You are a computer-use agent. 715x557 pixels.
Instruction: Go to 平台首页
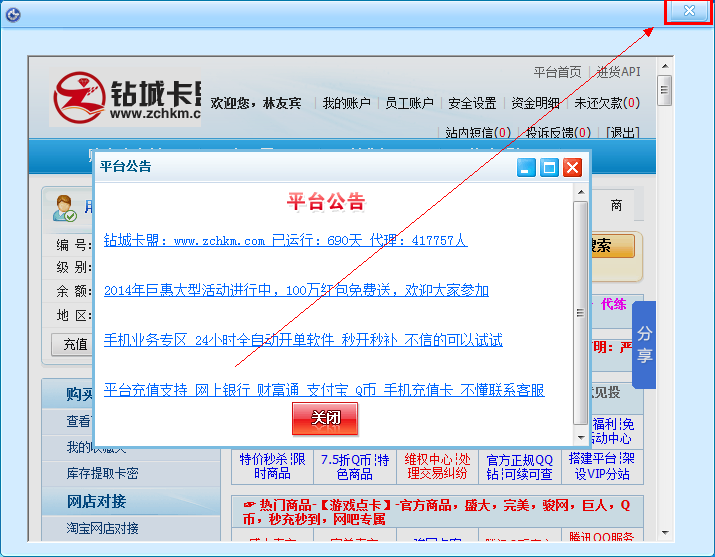pyautogui.click(x=557, y=72)
